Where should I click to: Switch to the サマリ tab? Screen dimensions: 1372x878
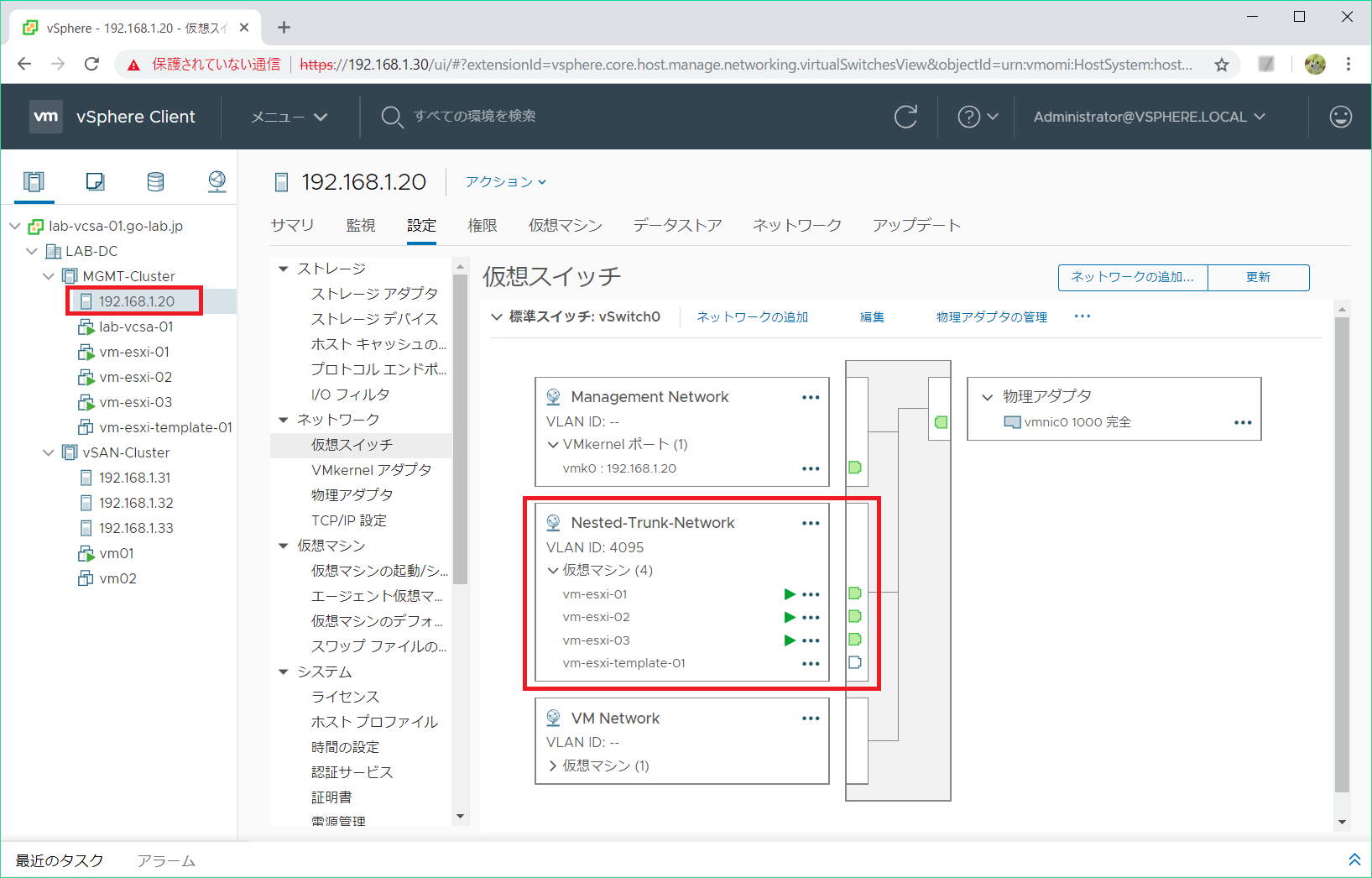[293, 225]
